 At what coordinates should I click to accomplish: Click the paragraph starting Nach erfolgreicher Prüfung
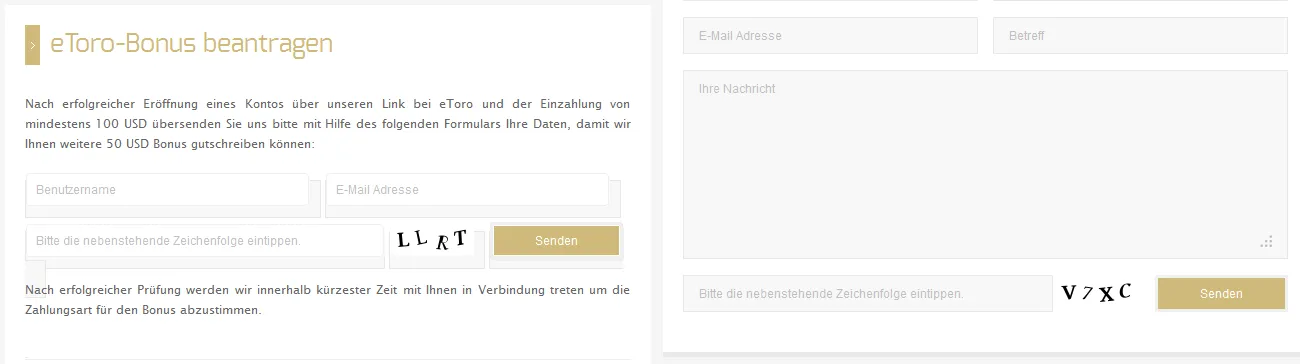[x=328, y=300]
